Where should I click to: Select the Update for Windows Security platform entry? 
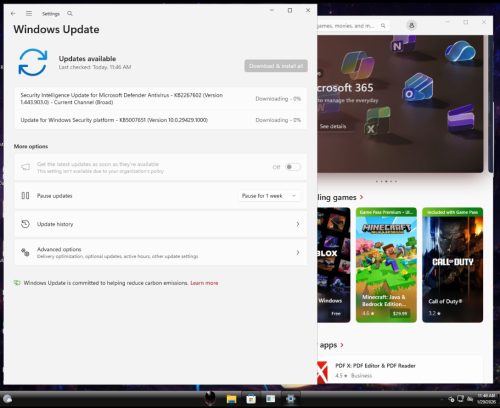tap(161, 120)
